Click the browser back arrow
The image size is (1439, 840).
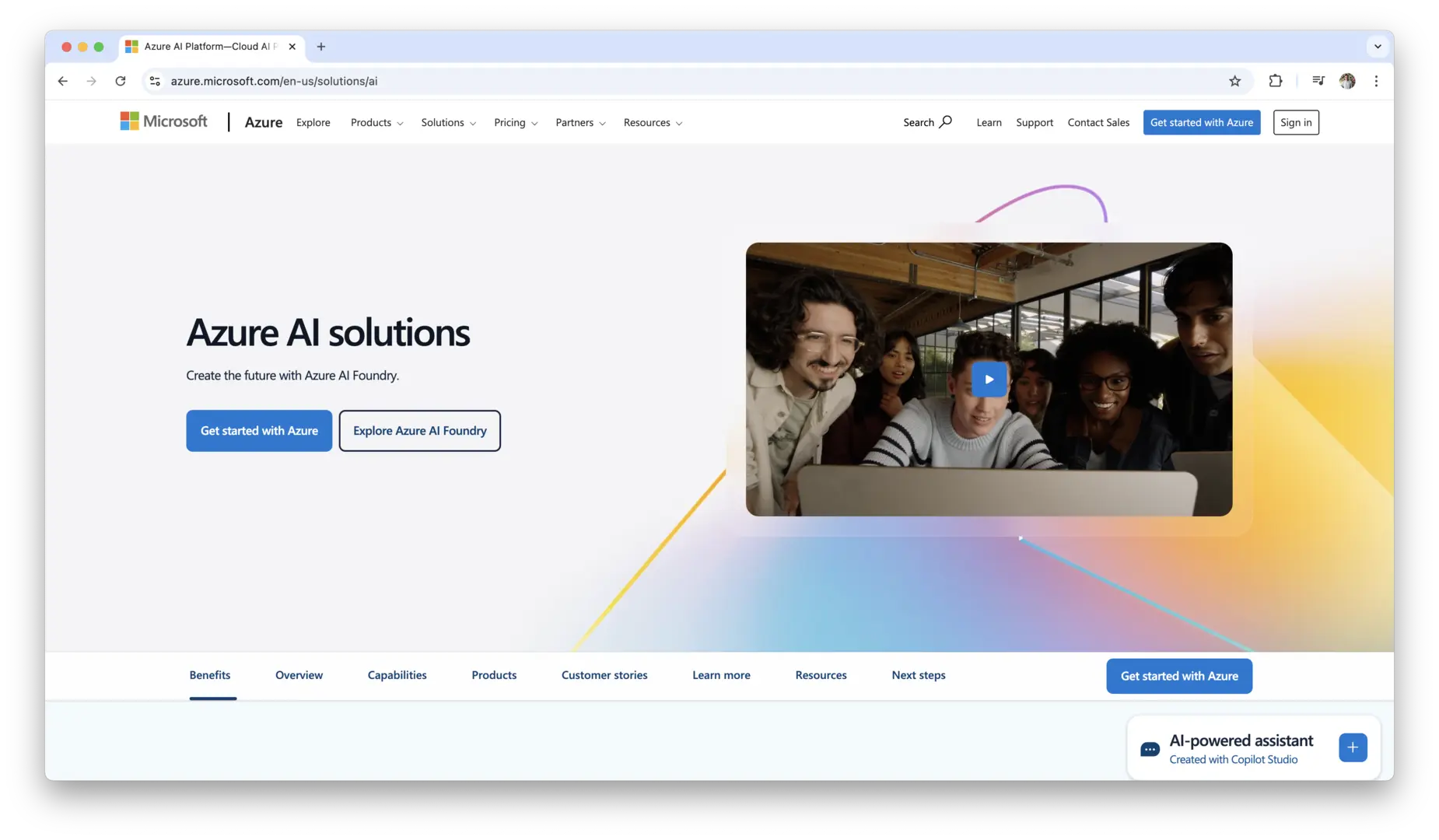tap(63, 81)
